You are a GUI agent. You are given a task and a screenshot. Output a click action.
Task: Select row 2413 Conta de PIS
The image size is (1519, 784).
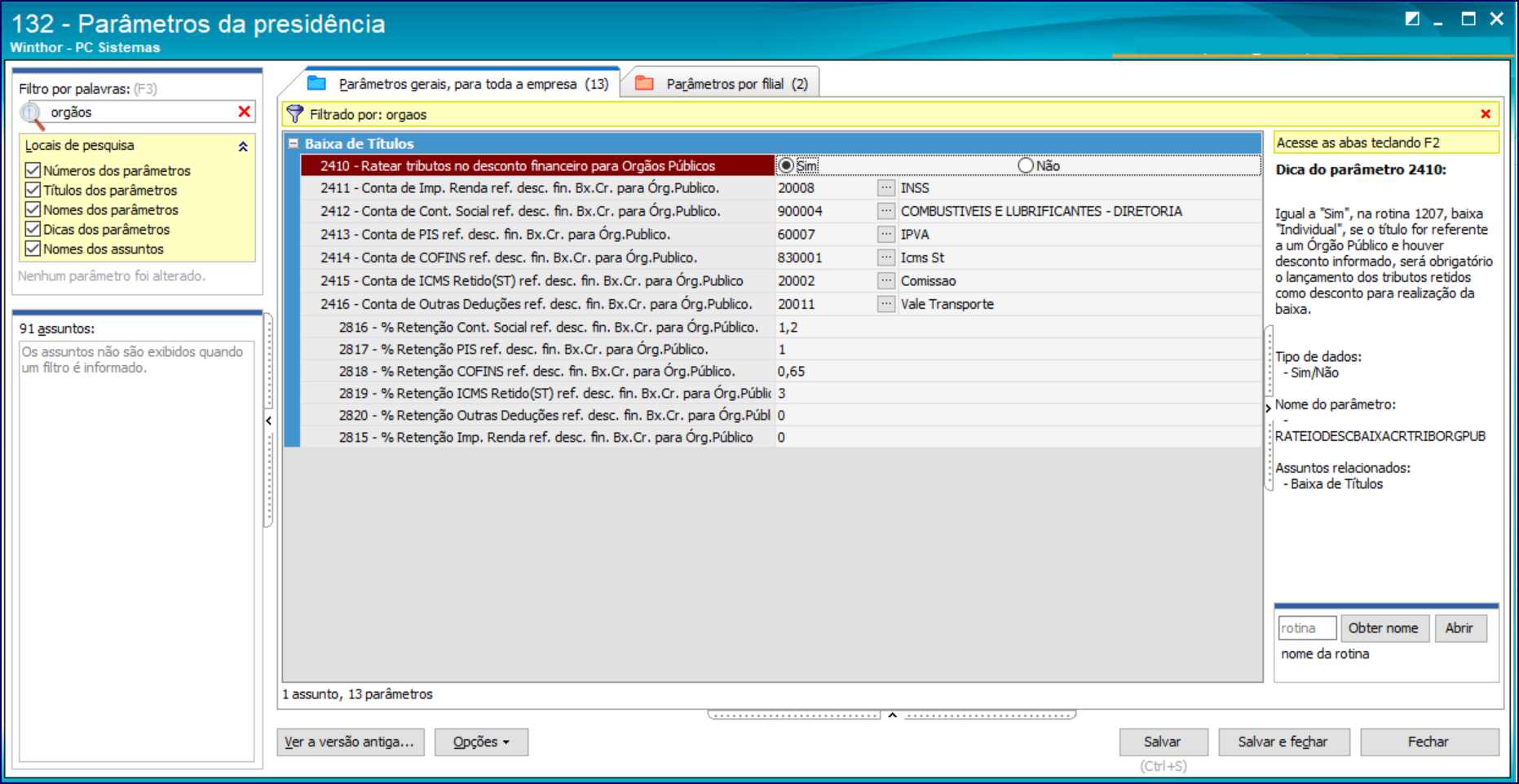[537, 234]
